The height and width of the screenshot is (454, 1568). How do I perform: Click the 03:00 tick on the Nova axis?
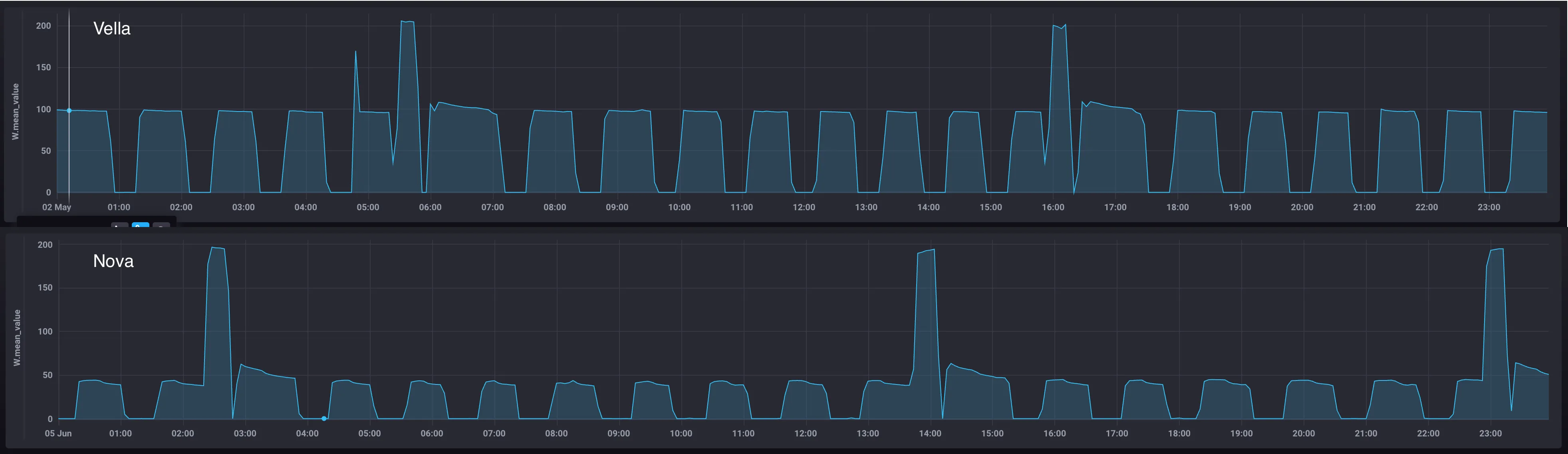245,433
